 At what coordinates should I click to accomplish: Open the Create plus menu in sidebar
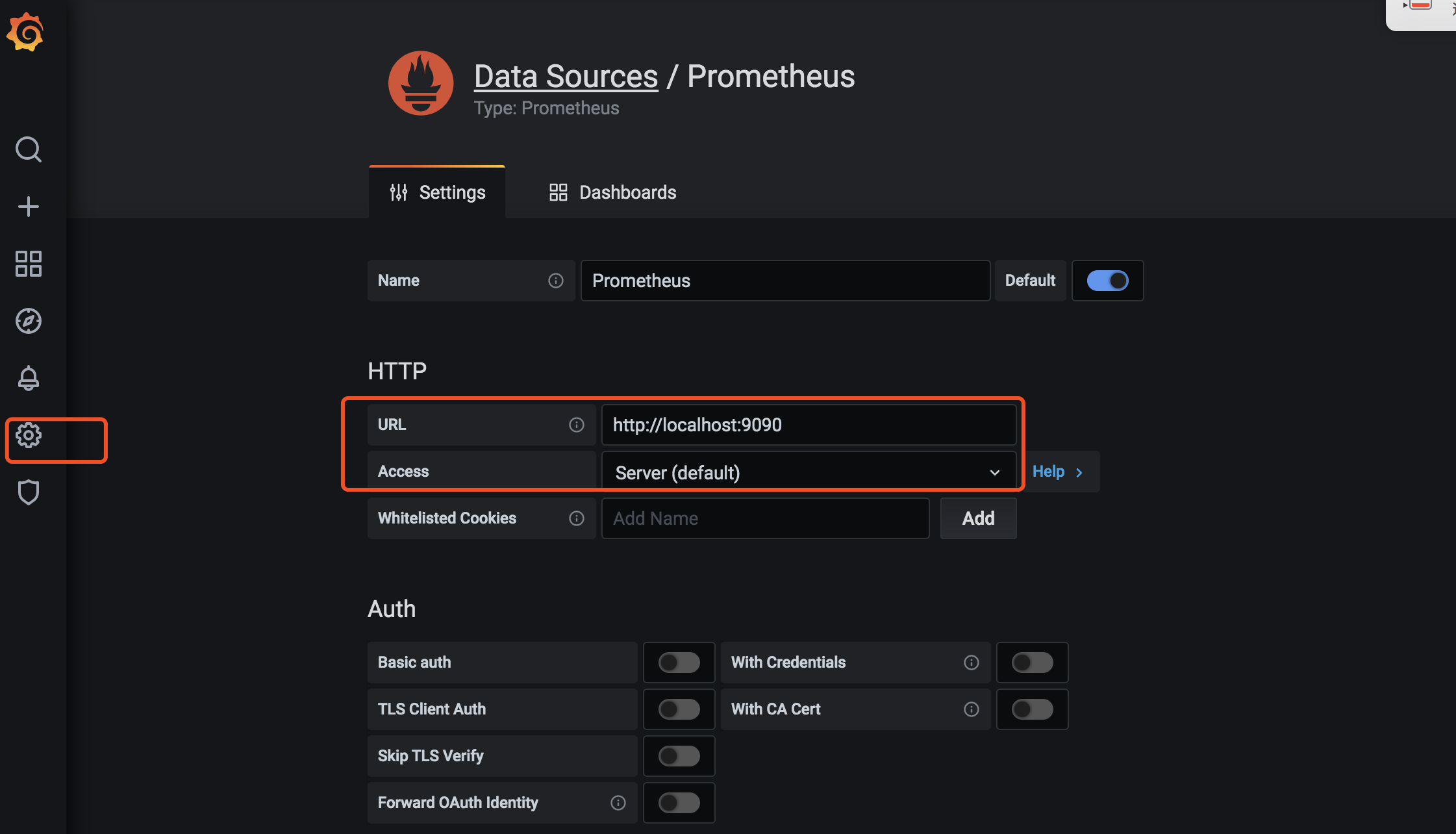29,207
